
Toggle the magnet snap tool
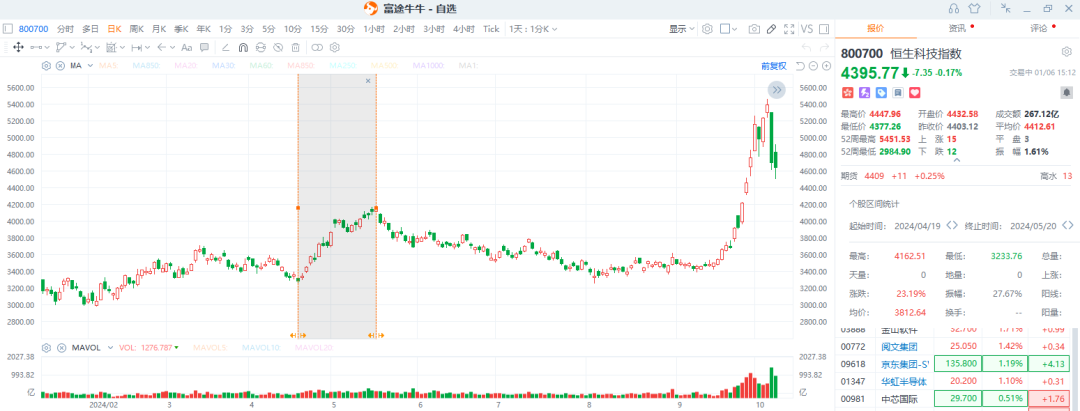[242, 48]
